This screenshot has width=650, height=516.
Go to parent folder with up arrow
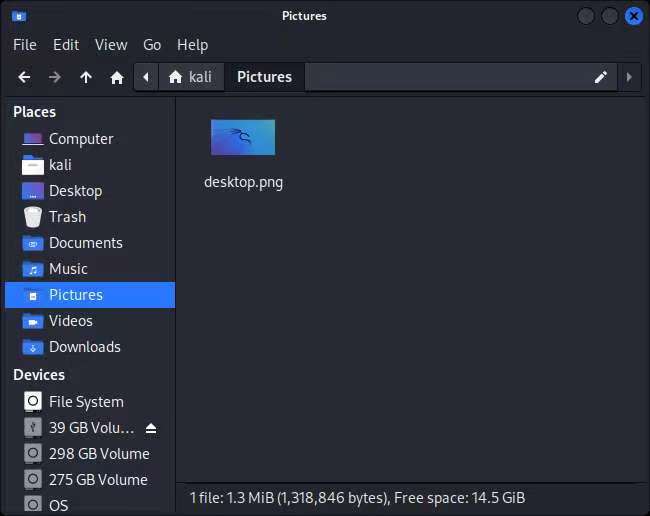(x=86, y=77)
